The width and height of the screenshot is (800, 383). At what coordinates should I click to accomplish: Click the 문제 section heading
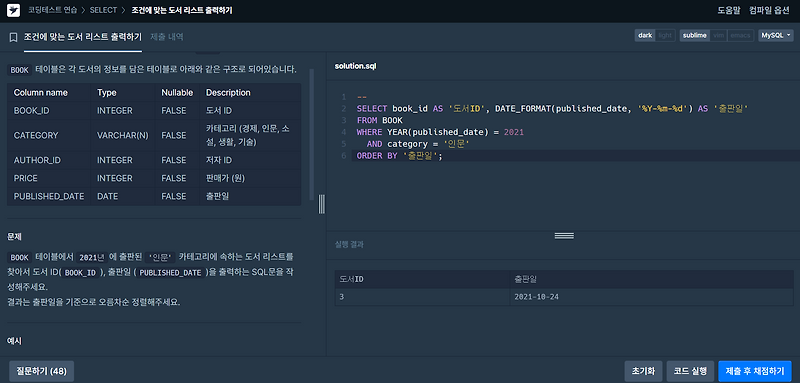pos(14,237)
